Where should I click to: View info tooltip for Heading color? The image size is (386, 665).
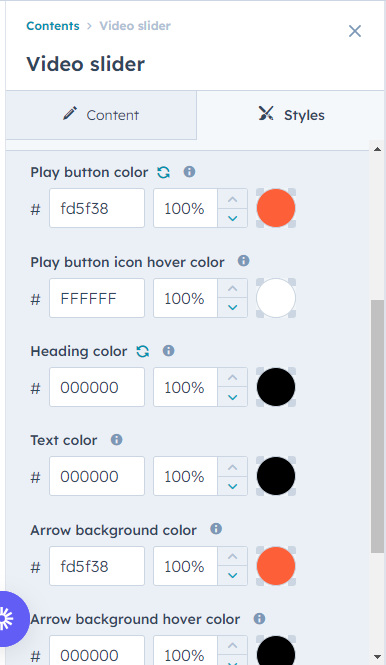pos(168,351)
